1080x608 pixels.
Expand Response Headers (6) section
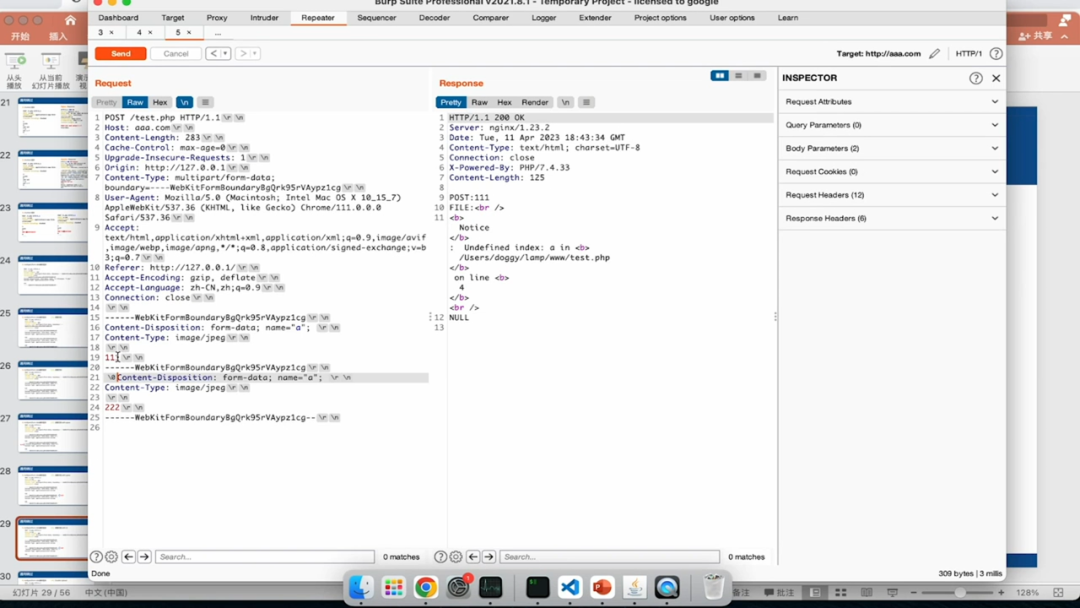pos(892,218)
